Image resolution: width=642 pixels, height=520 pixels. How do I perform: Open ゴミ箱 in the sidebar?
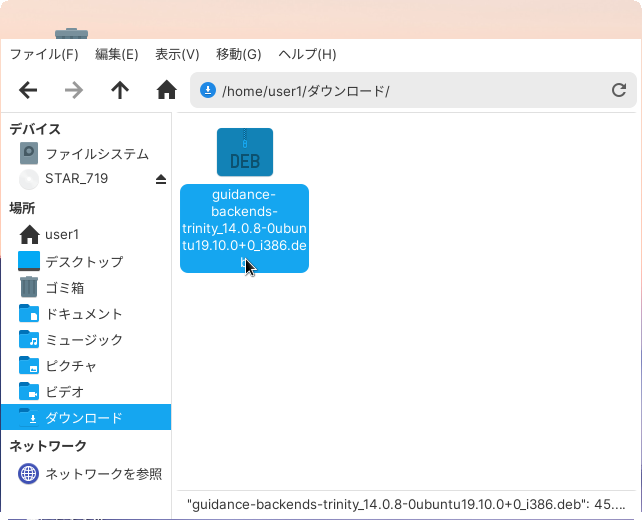pyautogui.click(x=86, y=287)
